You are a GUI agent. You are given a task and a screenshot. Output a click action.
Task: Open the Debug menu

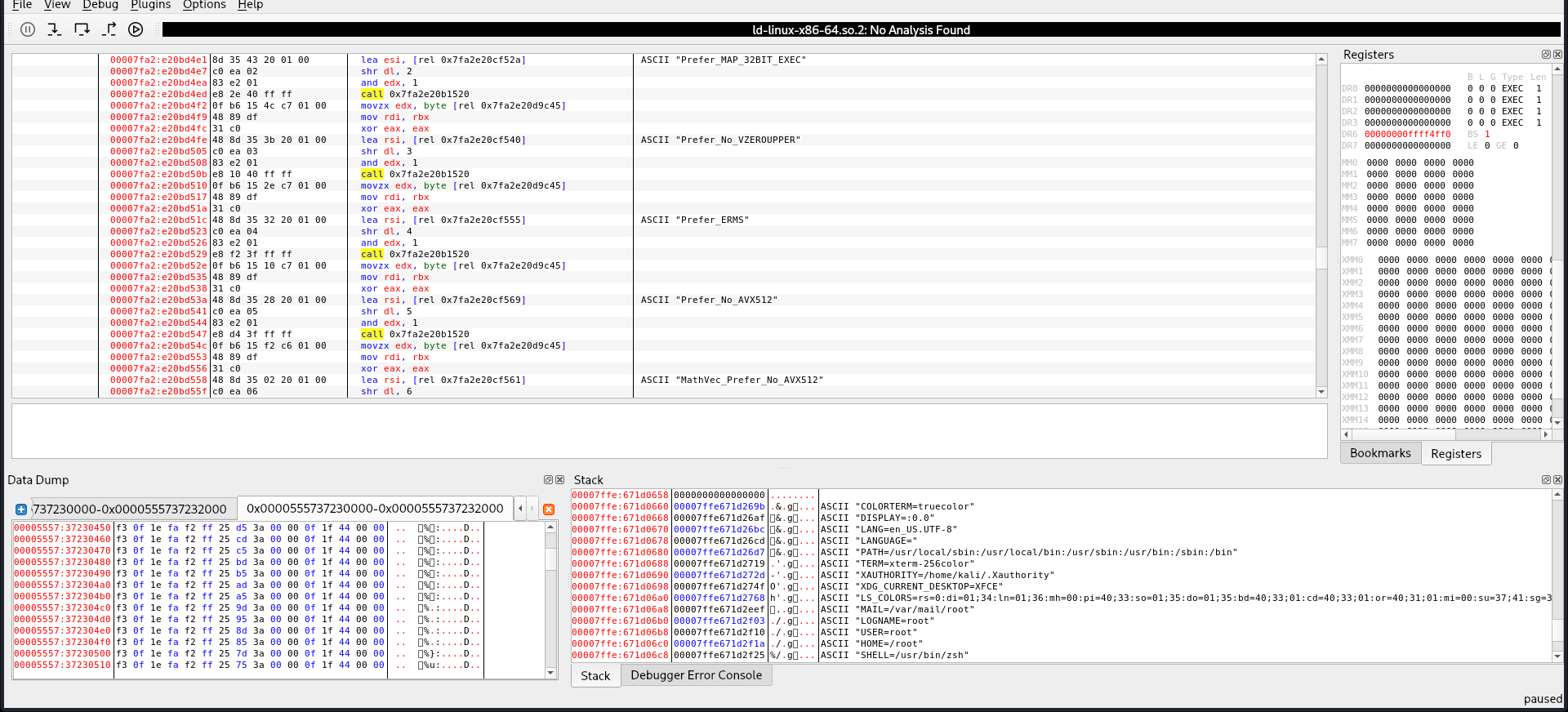(100, 5)
